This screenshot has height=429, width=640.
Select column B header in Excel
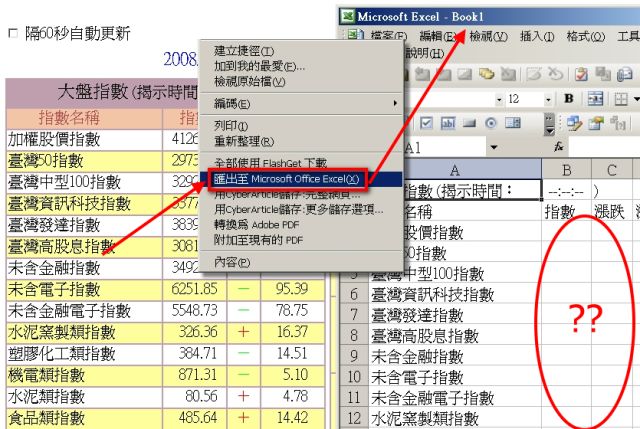(x=567, y=169)
